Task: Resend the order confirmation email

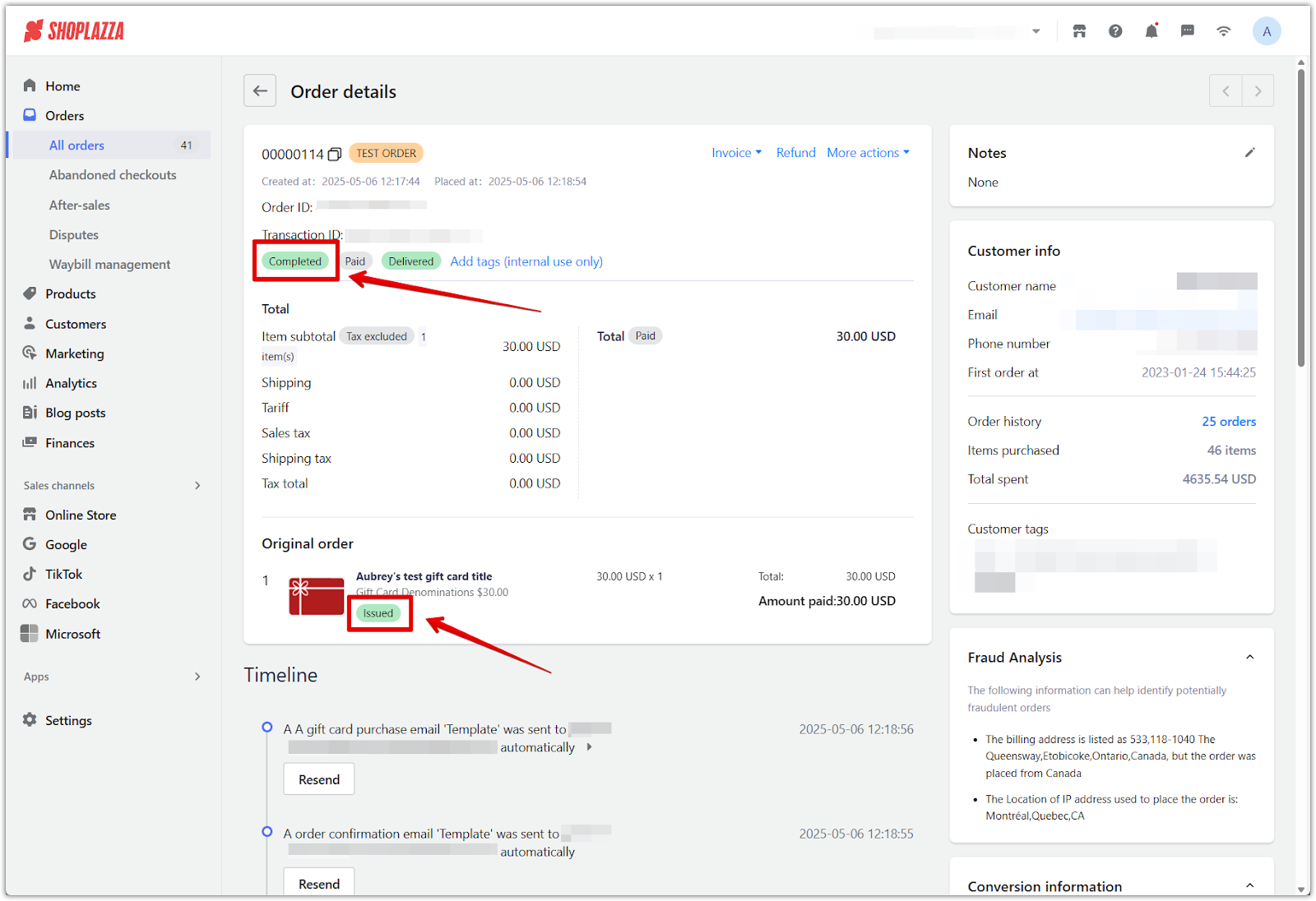Action: [319, 883]
